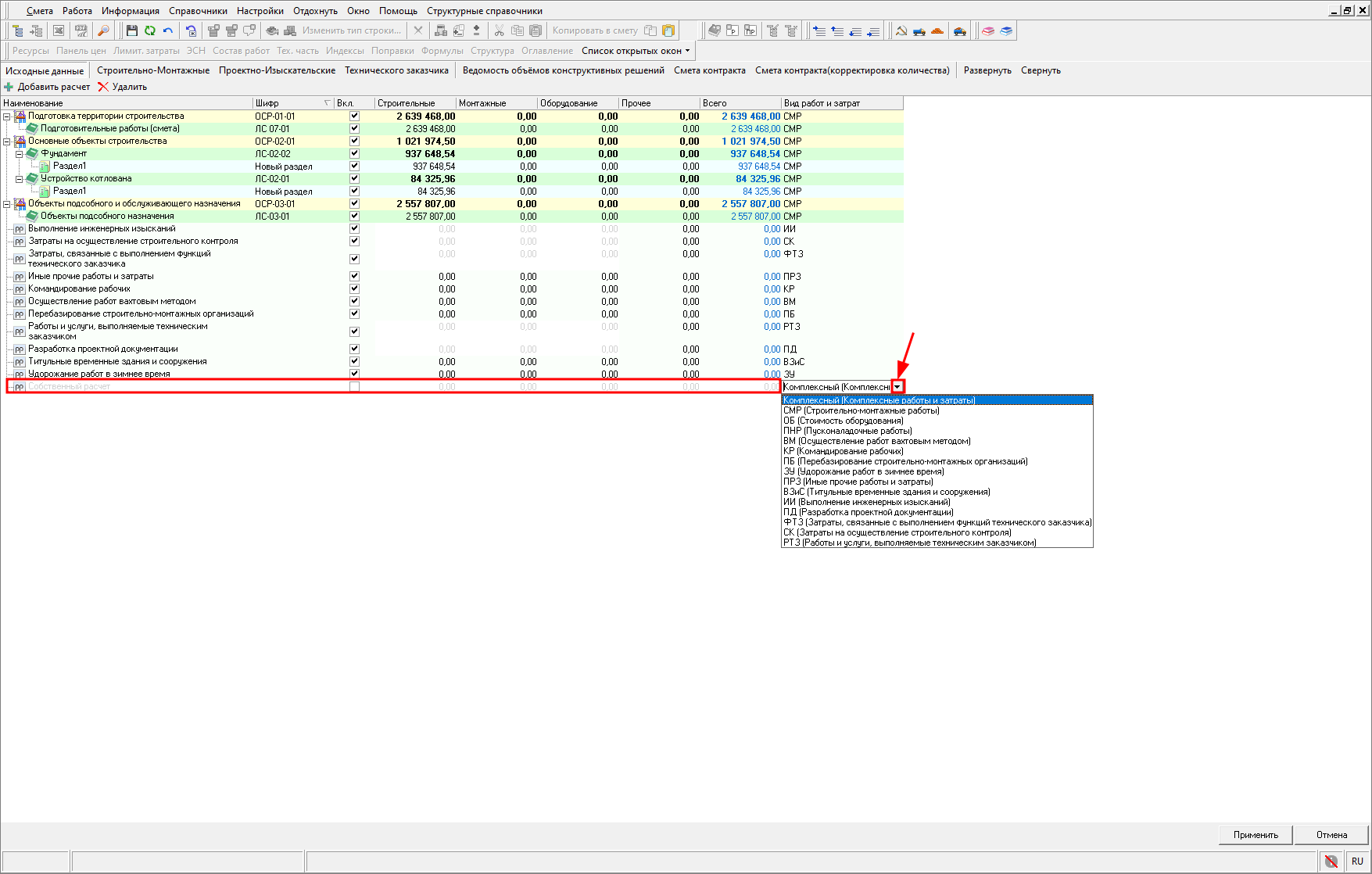Image resolution: width=1372 pixels, height=874 pixels.
Task: Click the magnifying glass search icon
Action: point(103,30)
